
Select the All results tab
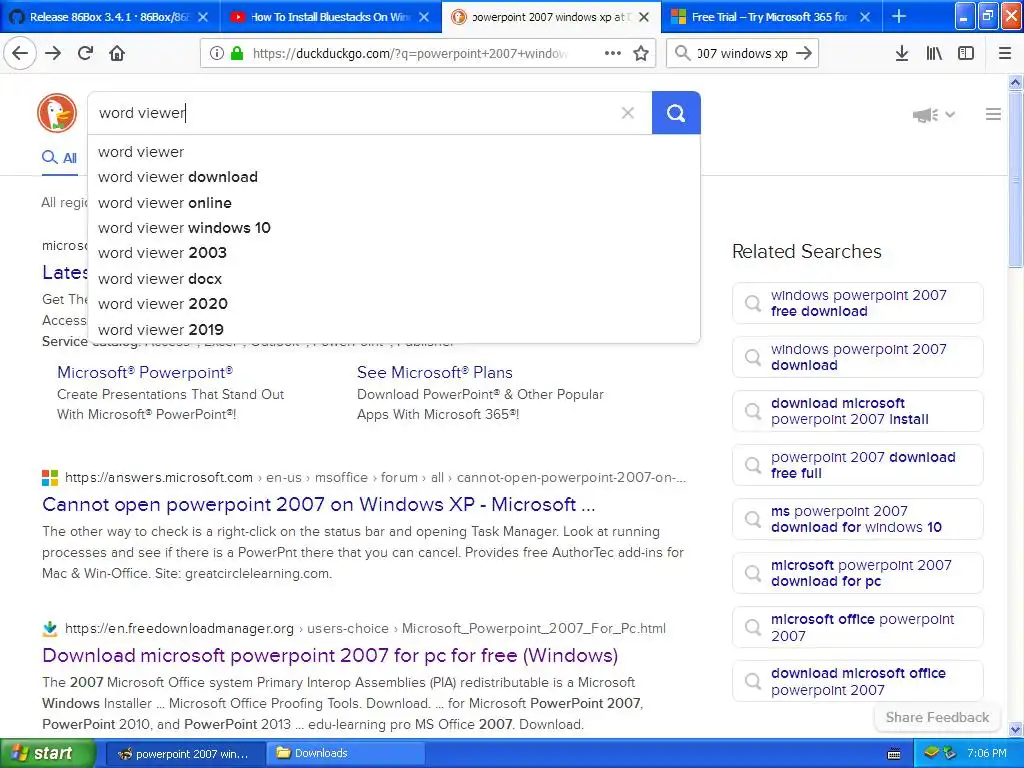coord(59,157)
